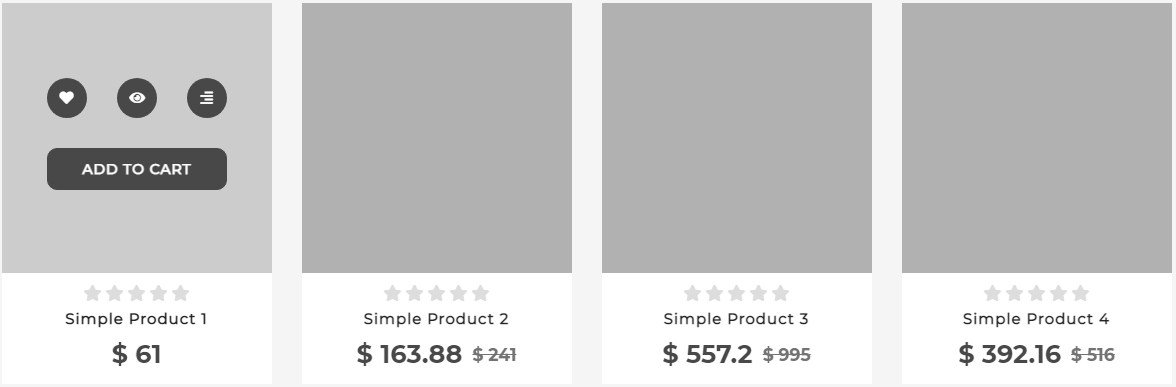Click the Add to Cart button
The image size is (1176, 387).
[136, 170]
